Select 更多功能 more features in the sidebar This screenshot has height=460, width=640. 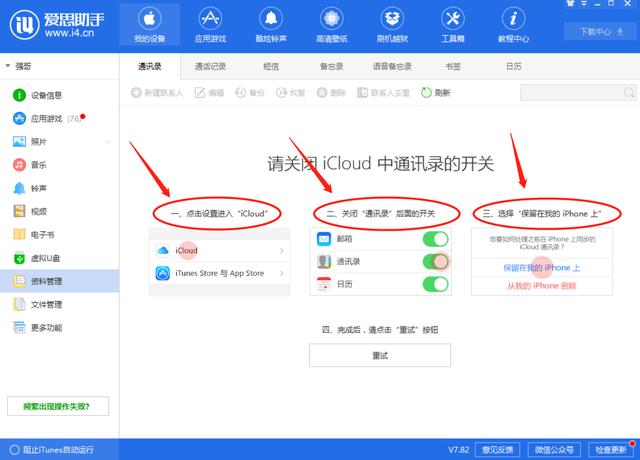[60, 327]
